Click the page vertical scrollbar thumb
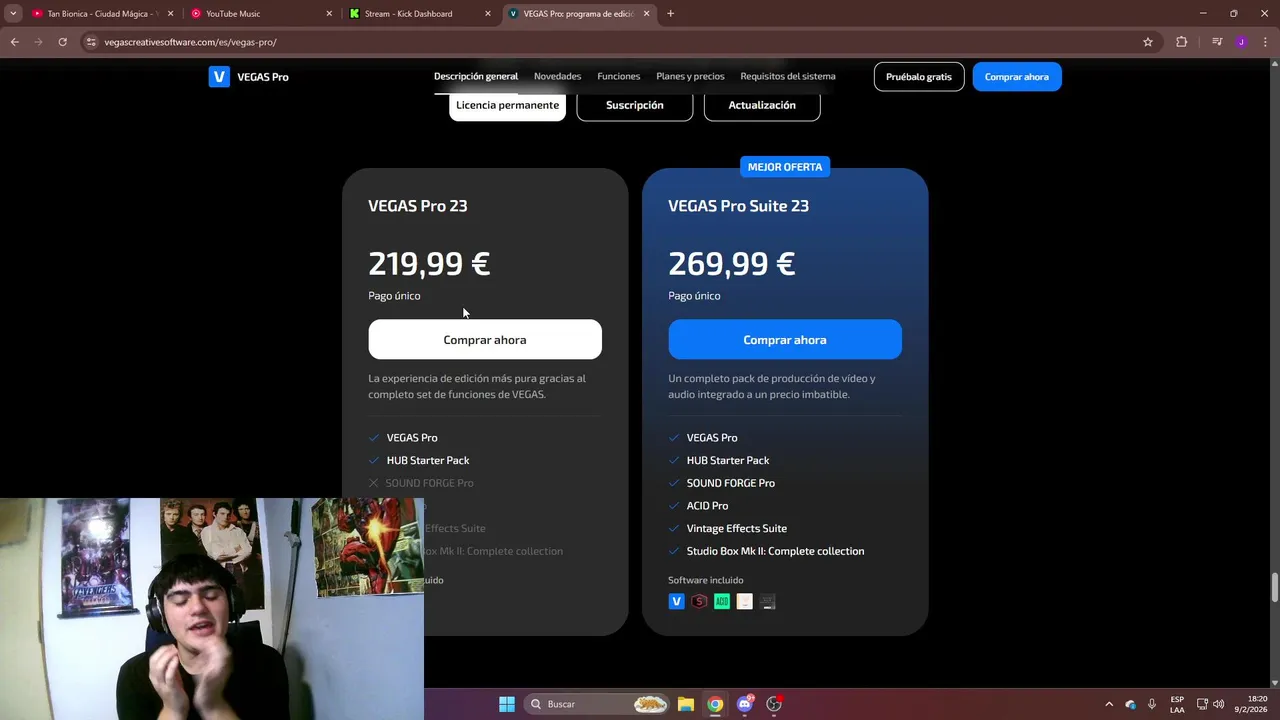Viewport: 1280px width, 720px height. tap(1274, 587)
